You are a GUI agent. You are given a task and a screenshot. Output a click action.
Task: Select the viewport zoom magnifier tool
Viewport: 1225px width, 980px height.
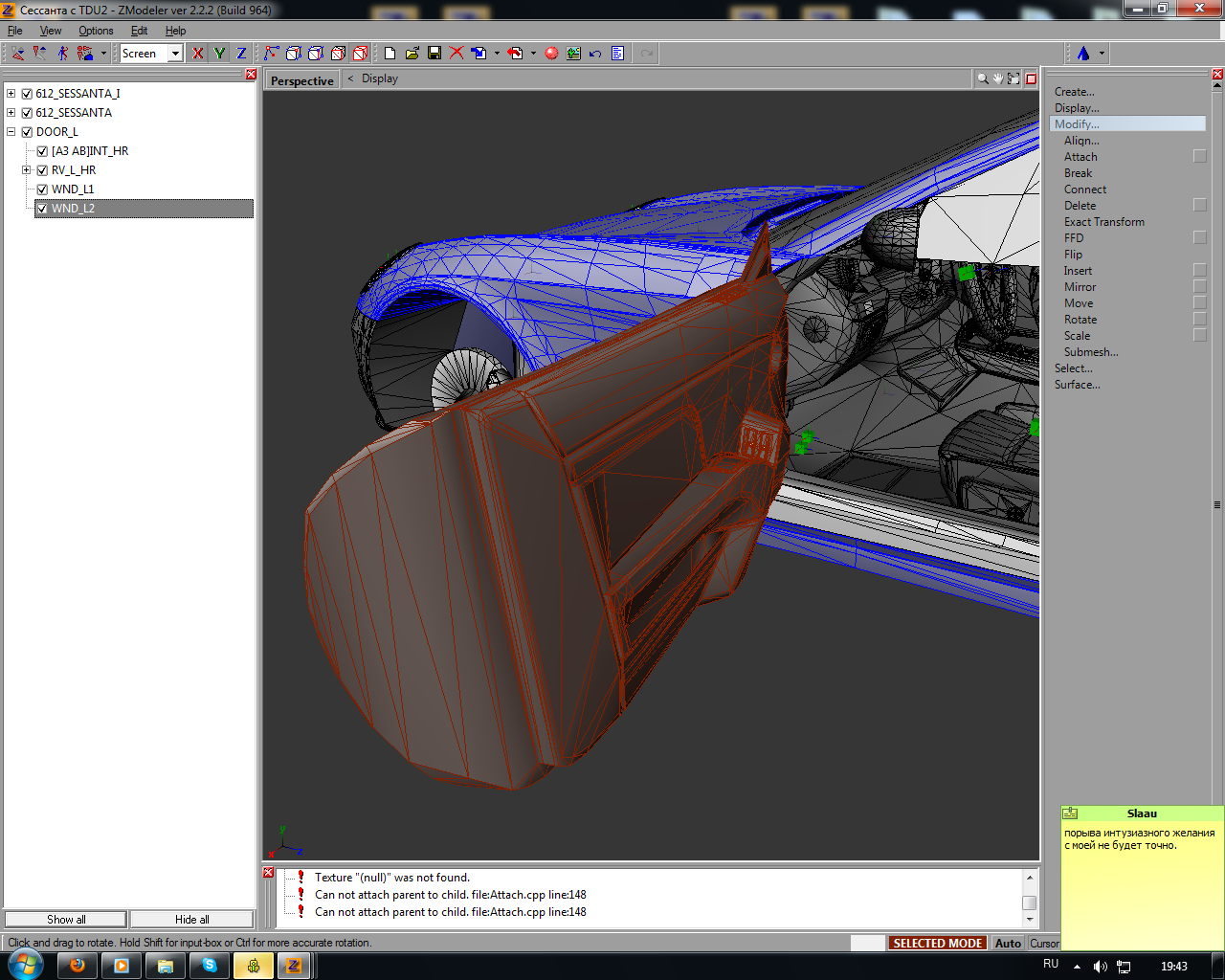click(982, 79)
